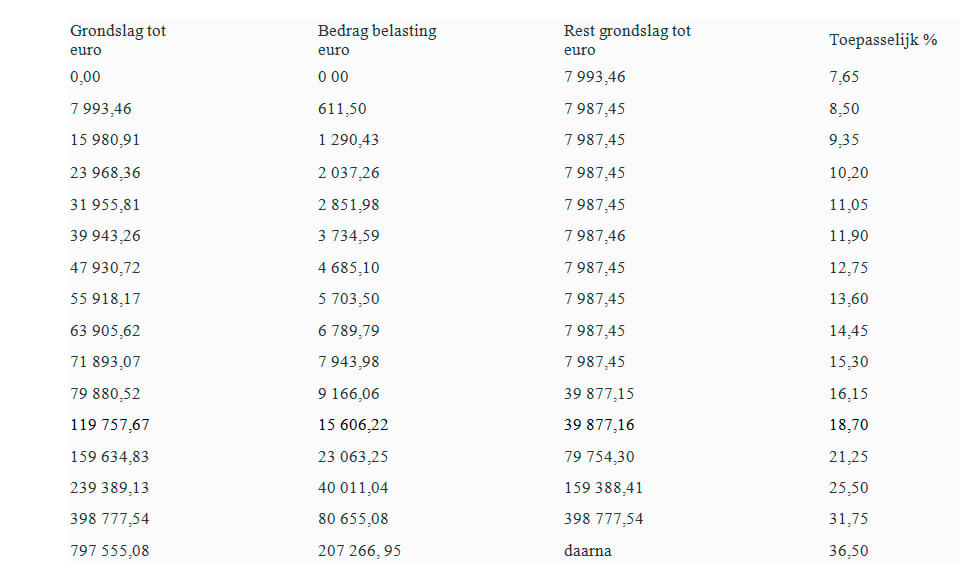
Task: Select the "Toepasselijk %" column header
Action: tap(883, 41)
